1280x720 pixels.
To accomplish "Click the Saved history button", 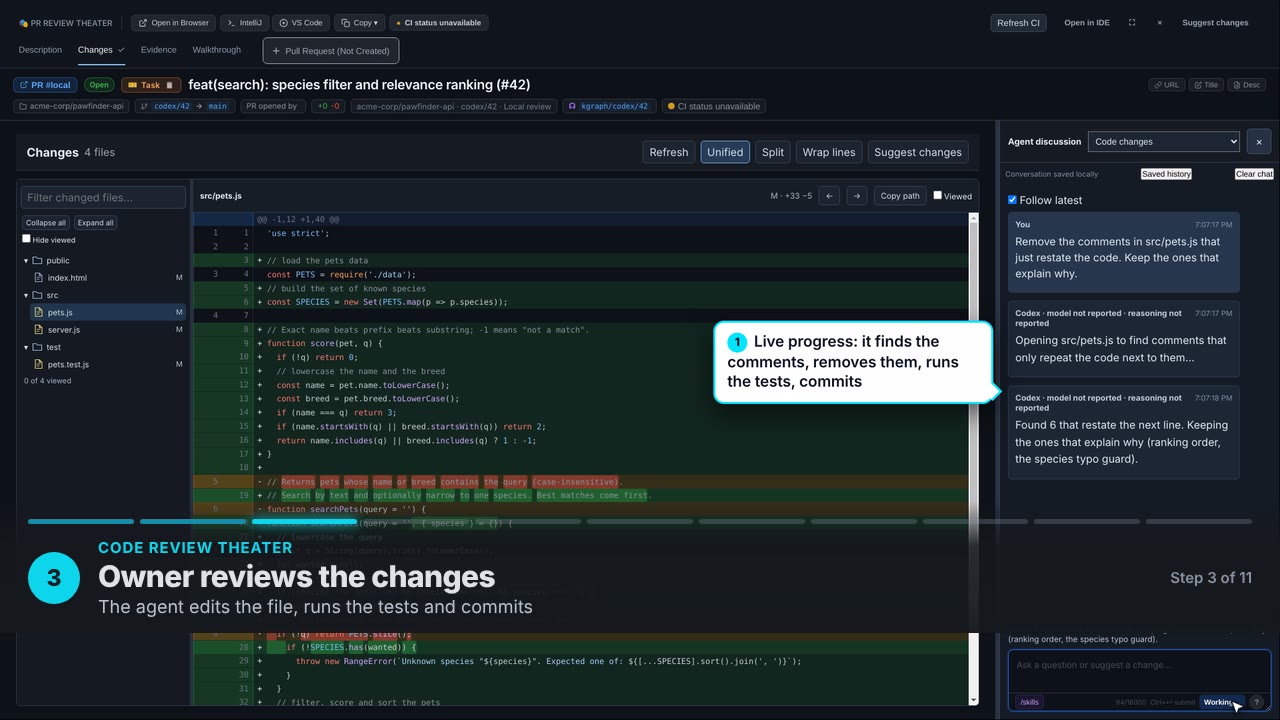I will pyautogui.click(x=1166, y=174).
